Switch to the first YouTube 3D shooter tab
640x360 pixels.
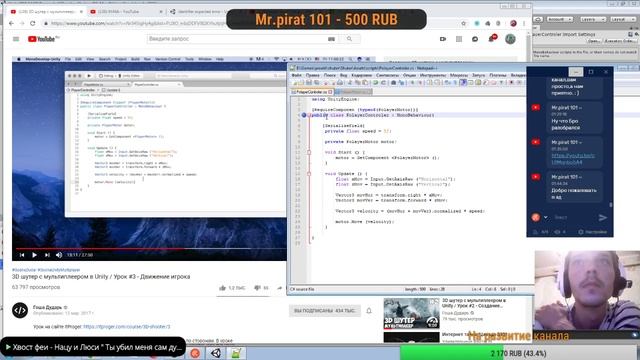click(46, 12)
